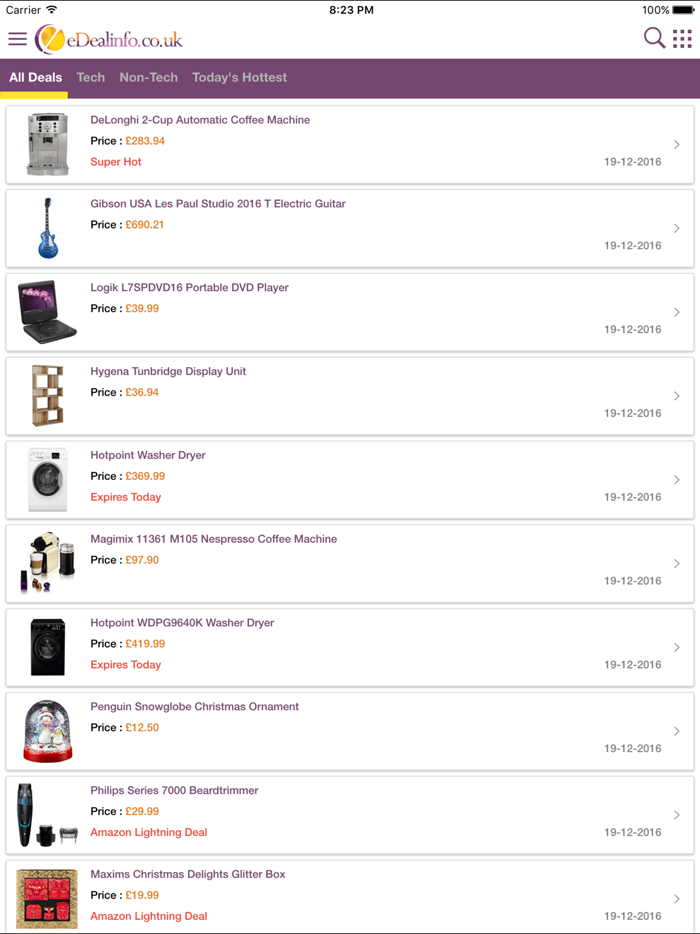Expand the Hotpoint Washer Dryer deal chevron
This screenshot has width=700, height=934.
click(678, 479)
